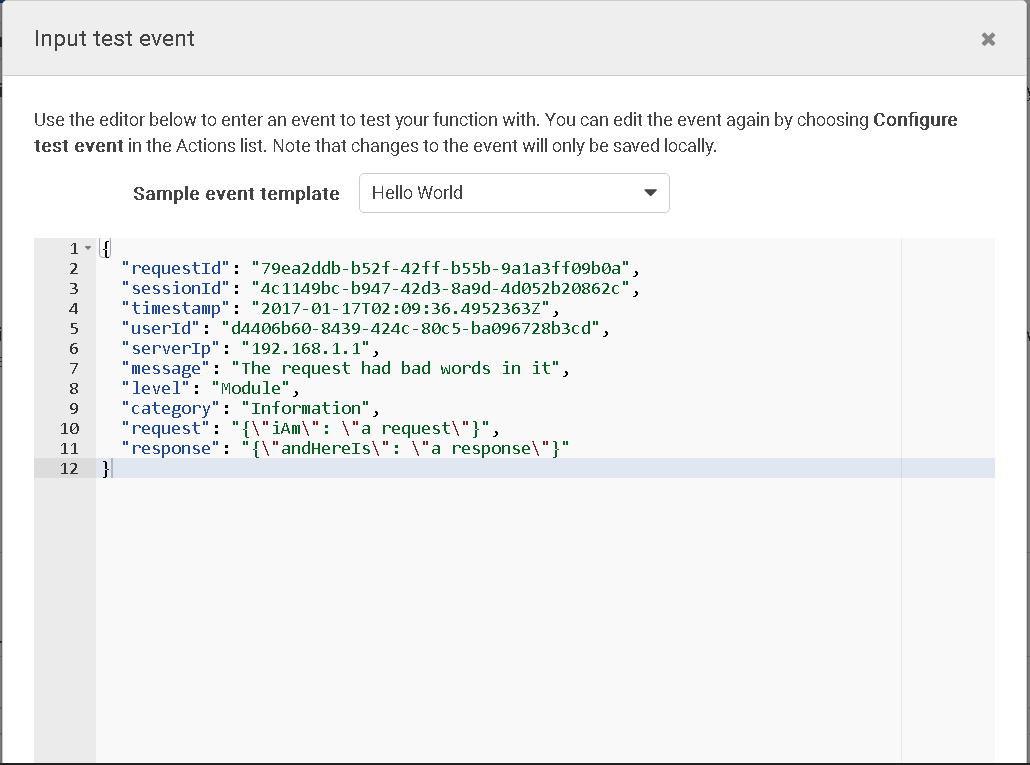1030x765 pixels.
Task: Click the Sample event template label
Action: (236, 194)
